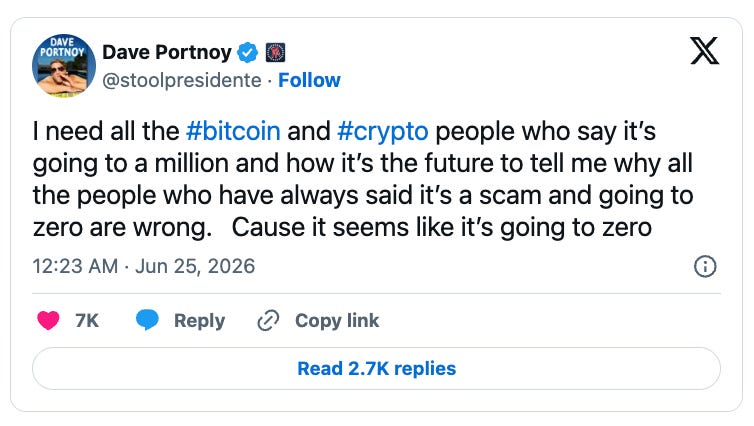
Task: Click the Reply text label
Action: [200, 321]
